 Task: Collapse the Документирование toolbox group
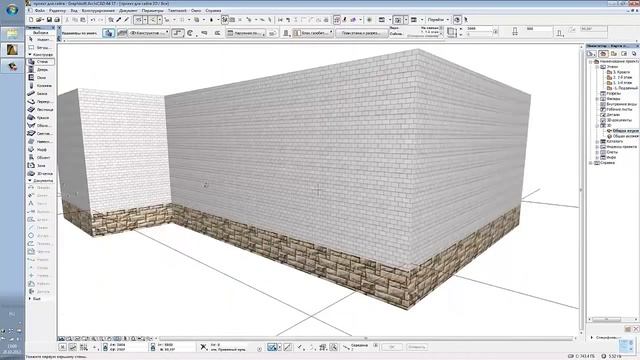coord(29,180)
